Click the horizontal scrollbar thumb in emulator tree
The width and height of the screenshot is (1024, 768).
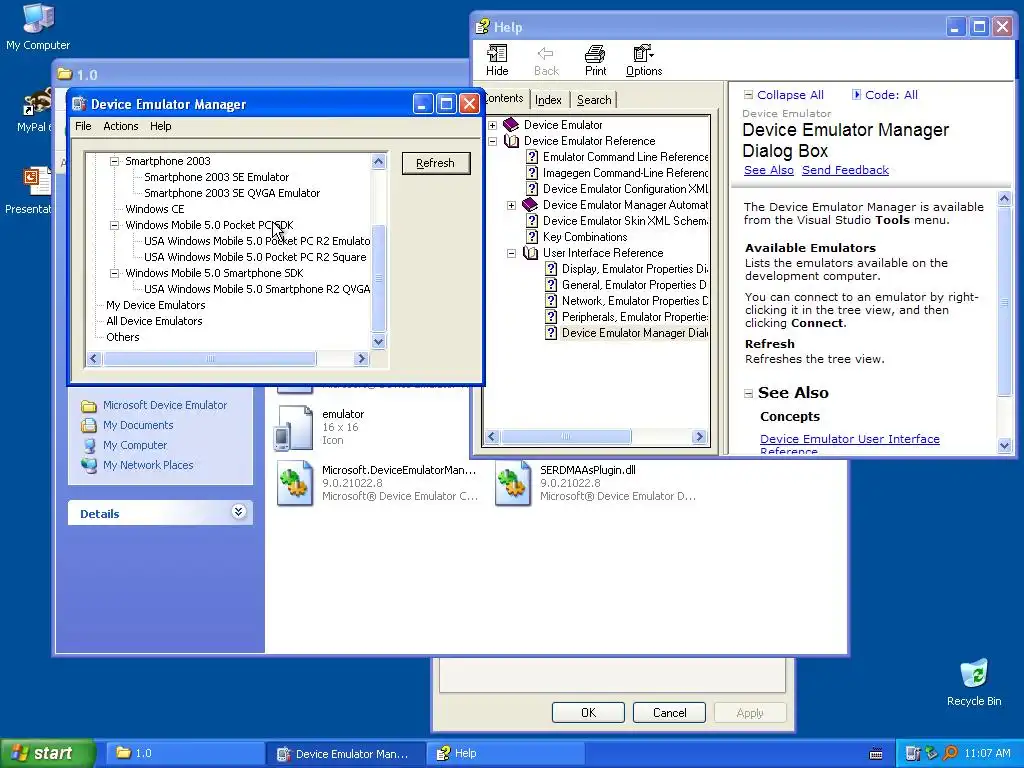tap(210, 359)
